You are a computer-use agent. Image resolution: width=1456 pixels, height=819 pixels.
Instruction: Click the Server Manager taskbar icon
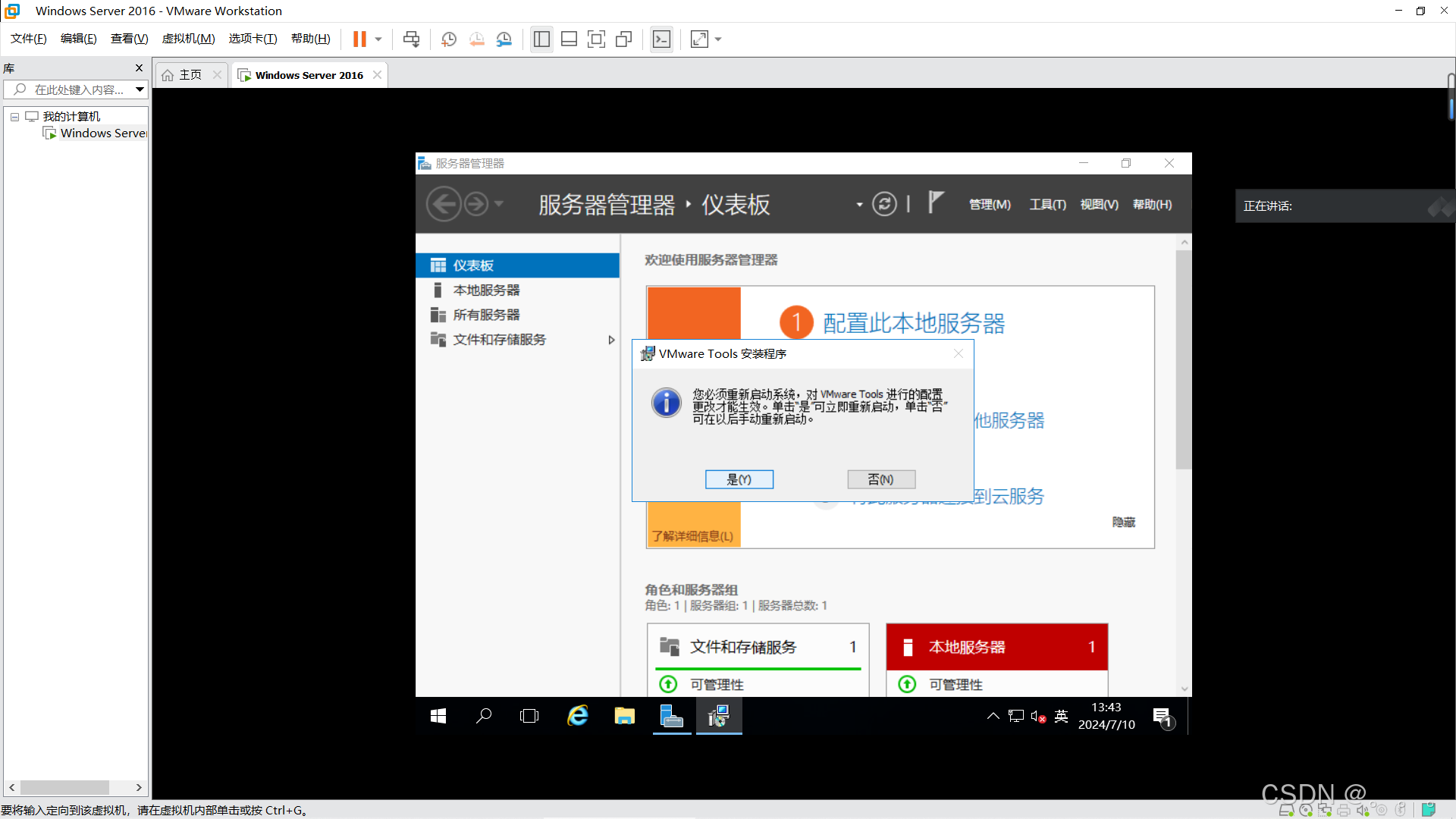(671, 716)
